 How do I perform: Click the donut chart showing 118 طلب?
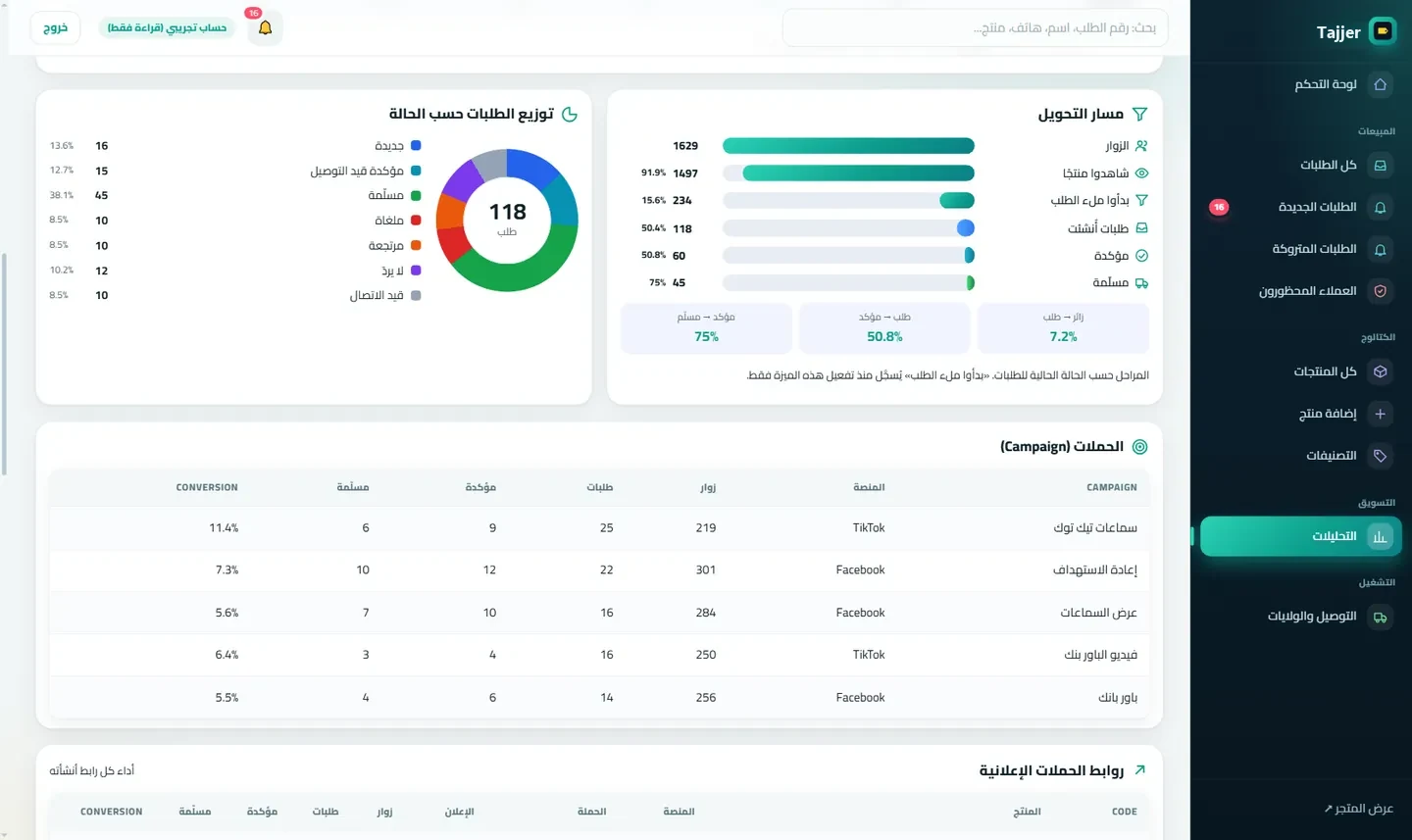tap(507, 221)
